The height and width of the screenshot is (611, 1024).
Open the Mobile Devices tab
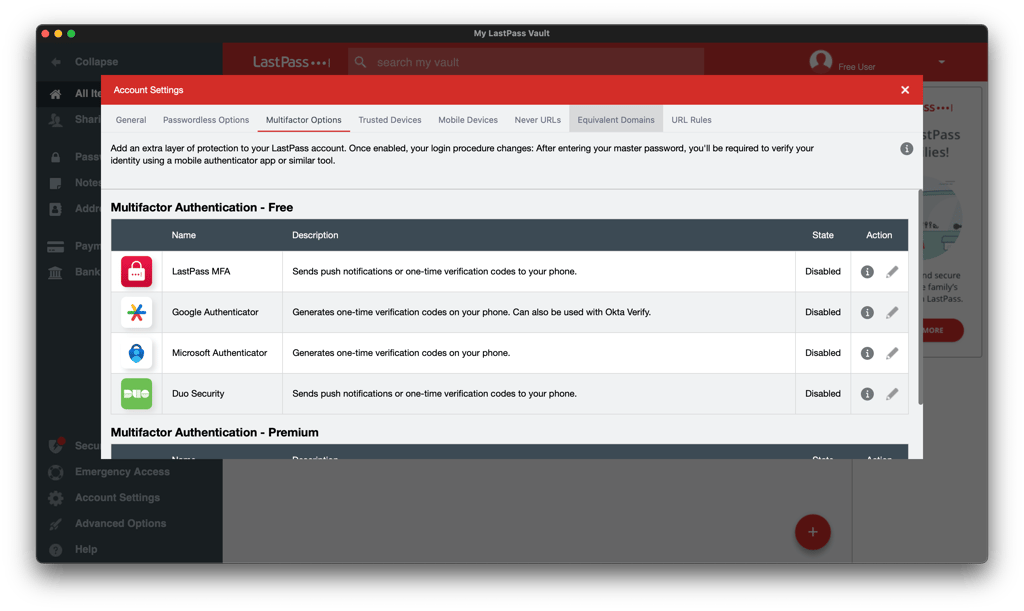coord(468,120)
